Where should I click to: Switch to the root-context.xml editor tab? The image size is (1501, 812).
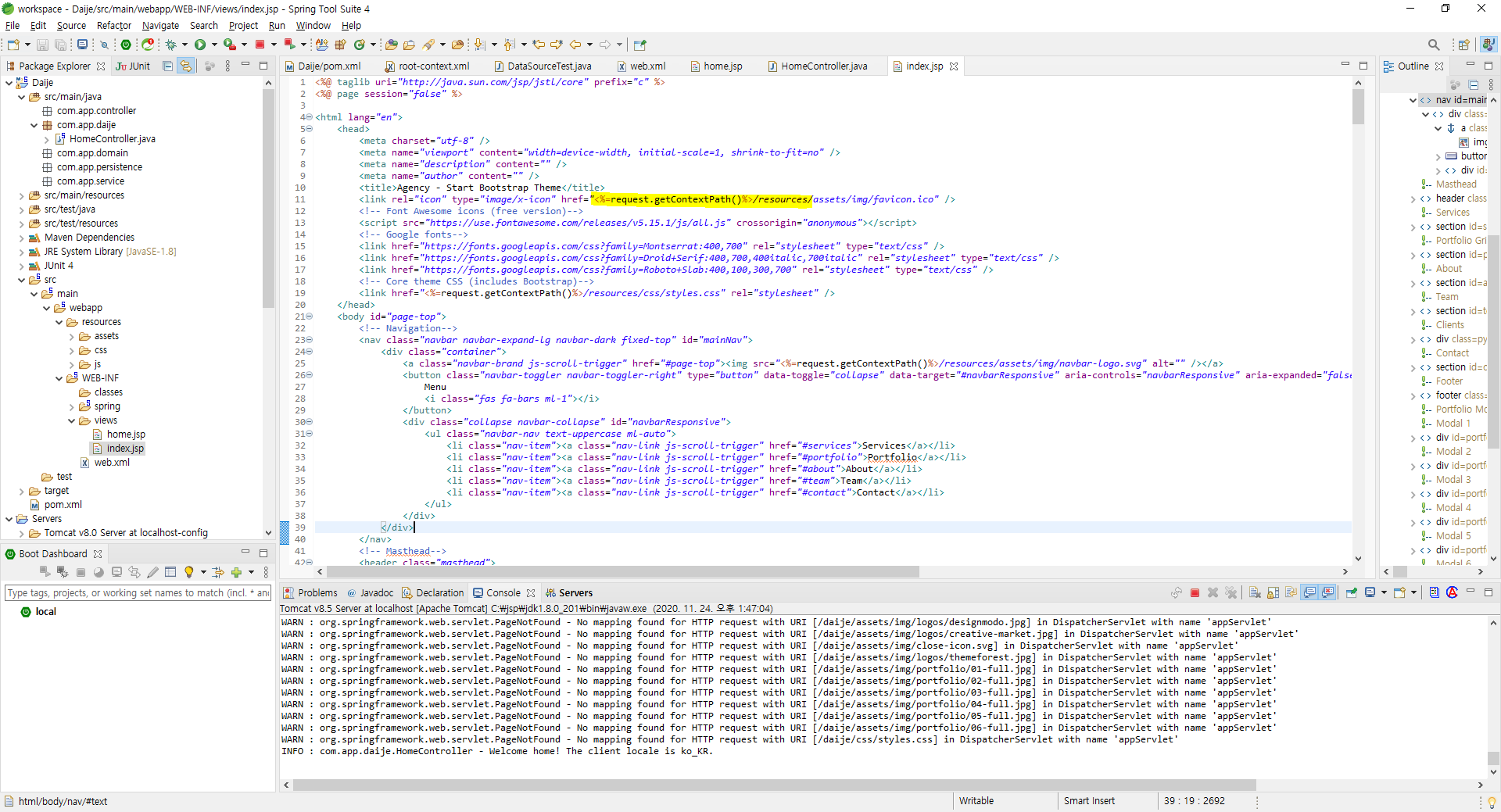click(x=434, y=66)
